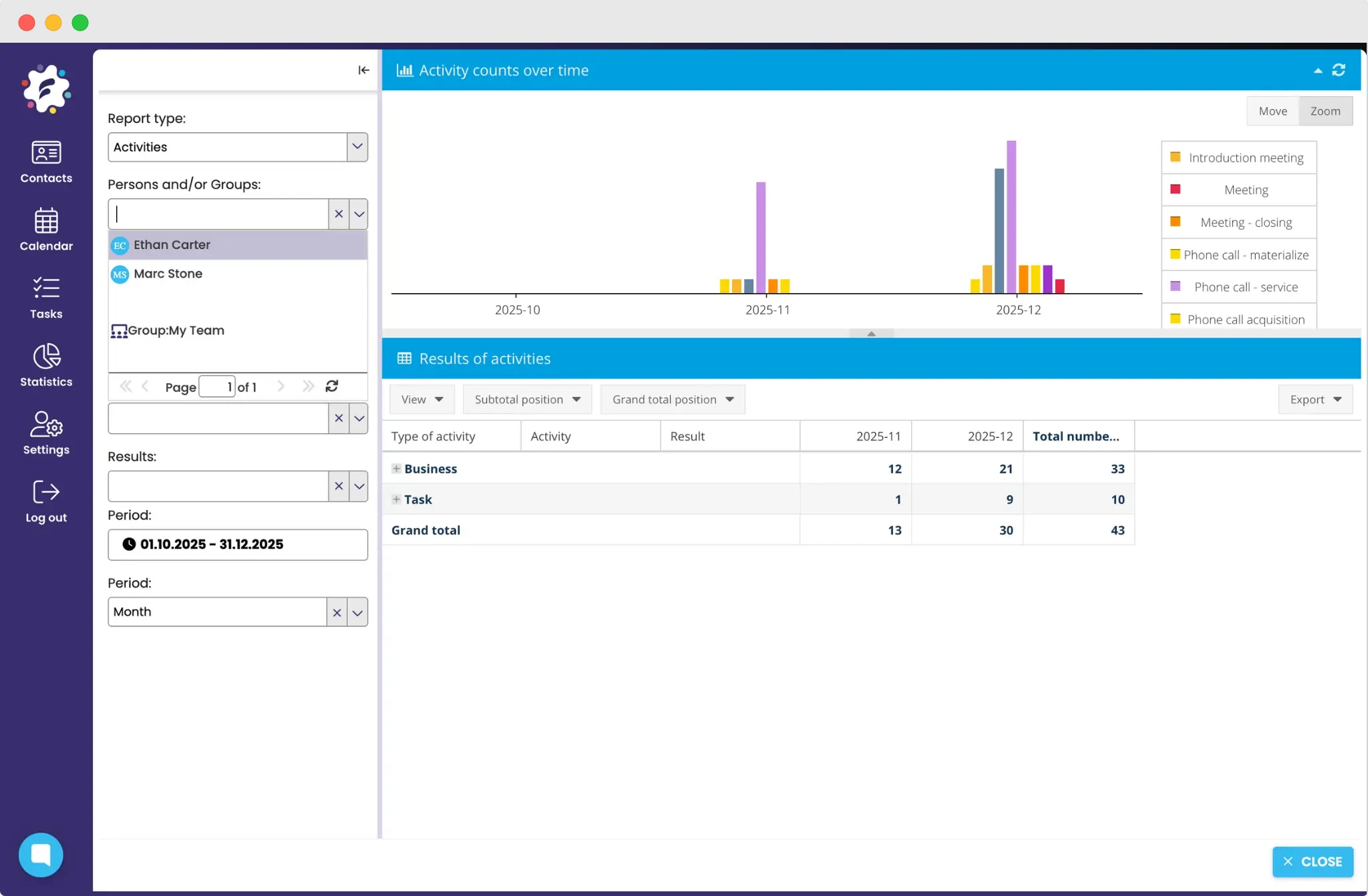The image size is (1368, 896).
Task: Open the chat bubble widget
Action: [41, 855]
